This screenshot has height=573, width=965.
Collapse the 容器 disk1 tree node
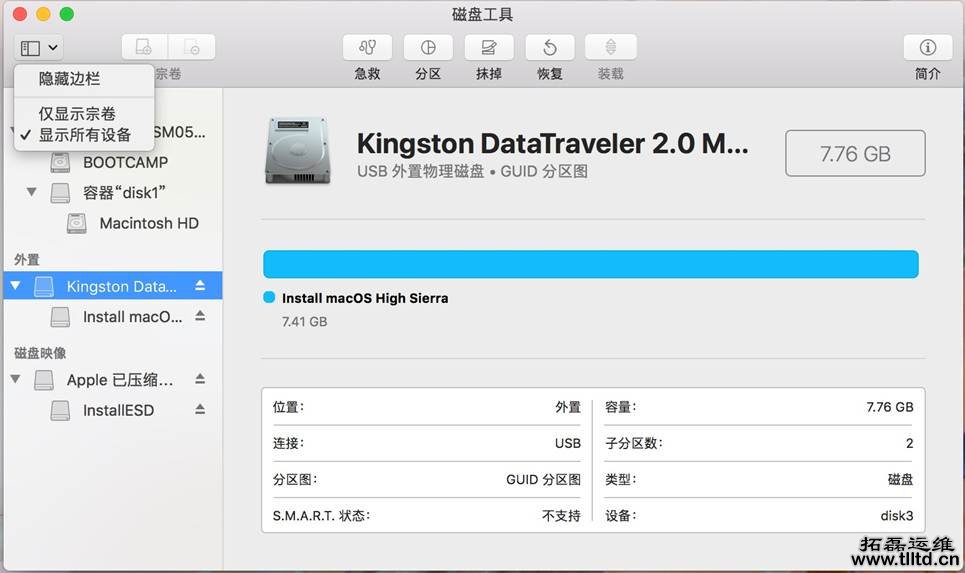click(32, 192)
